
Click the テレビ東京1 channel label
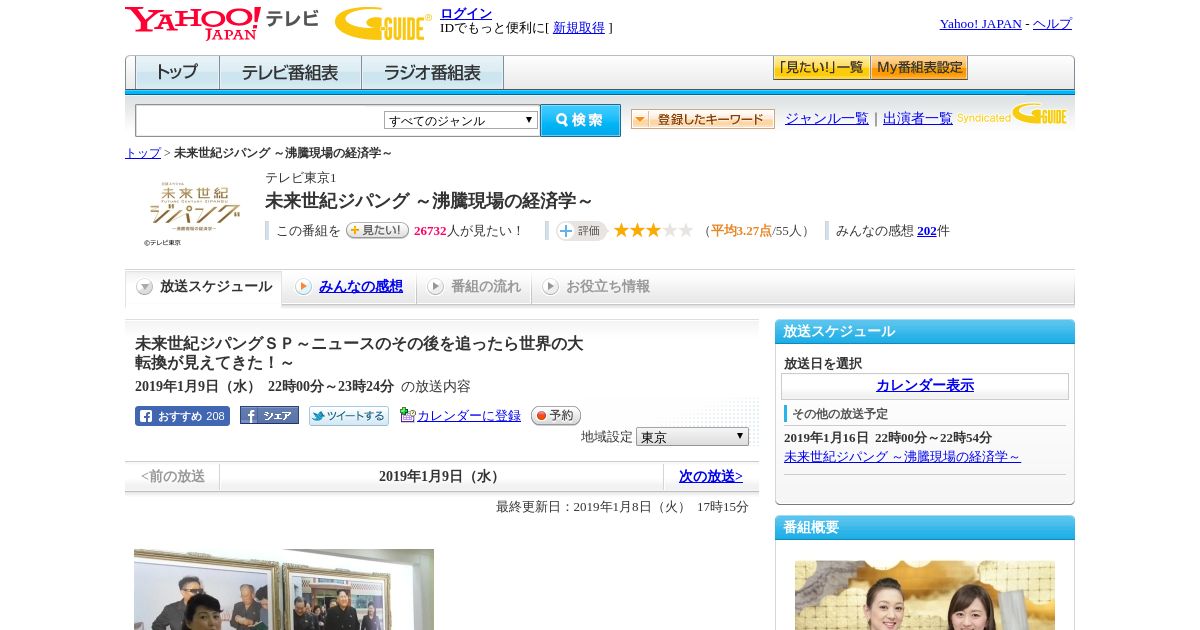point(301,178)
